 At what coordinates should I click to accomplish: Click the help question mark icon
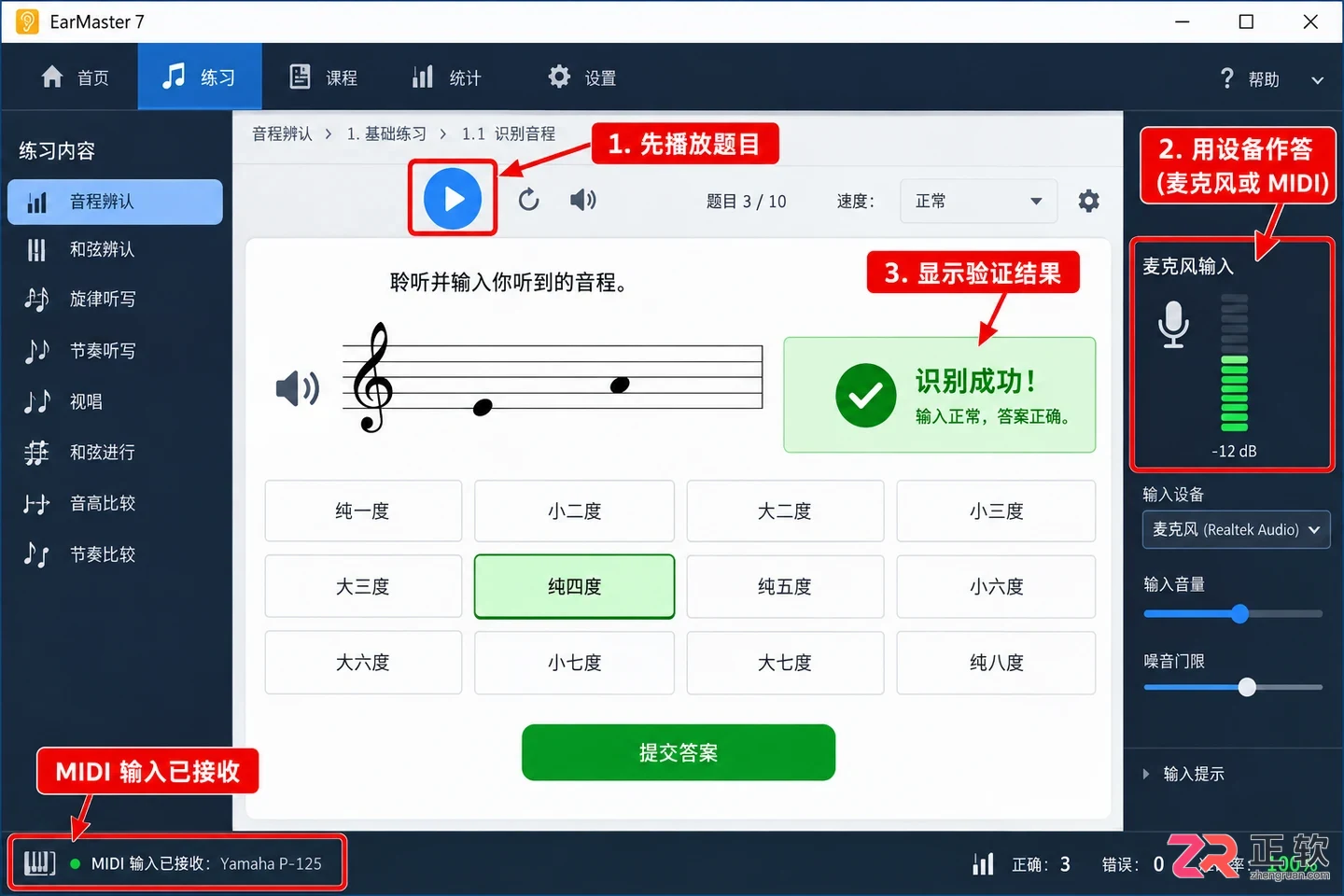tap(1227, 78)
